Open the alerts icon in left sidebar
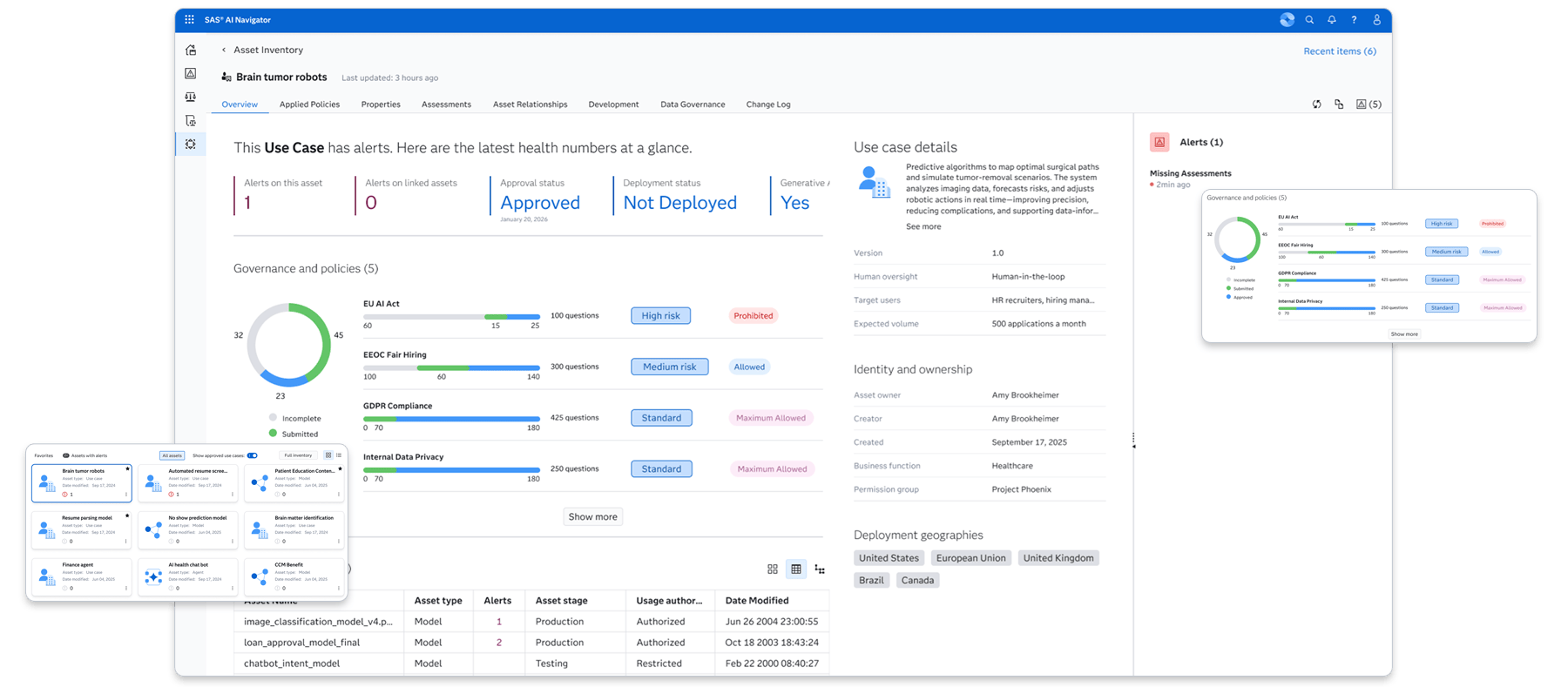 (191, 73)
